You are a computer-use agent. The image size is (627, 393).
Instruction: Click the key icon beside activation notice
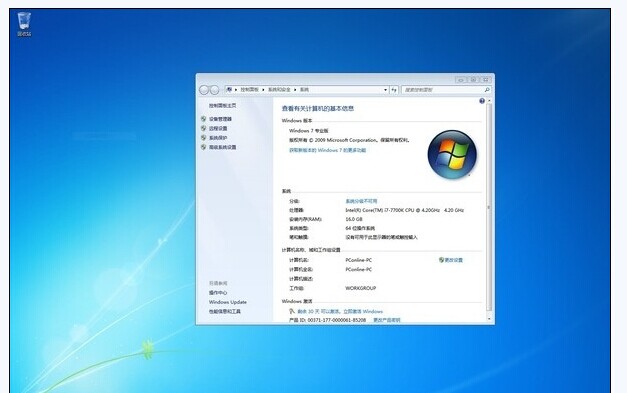(x=292, y=311)
